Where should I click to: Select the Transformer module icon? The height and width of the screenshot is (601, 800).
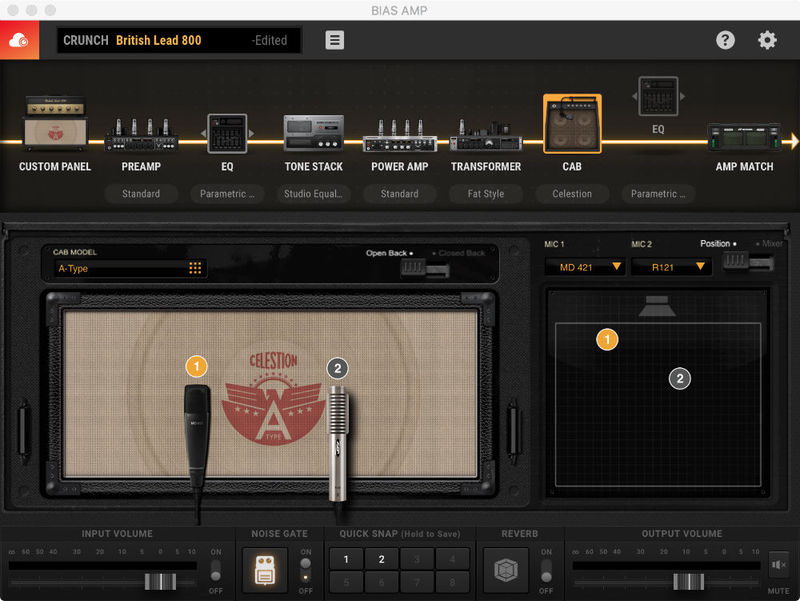486,136
